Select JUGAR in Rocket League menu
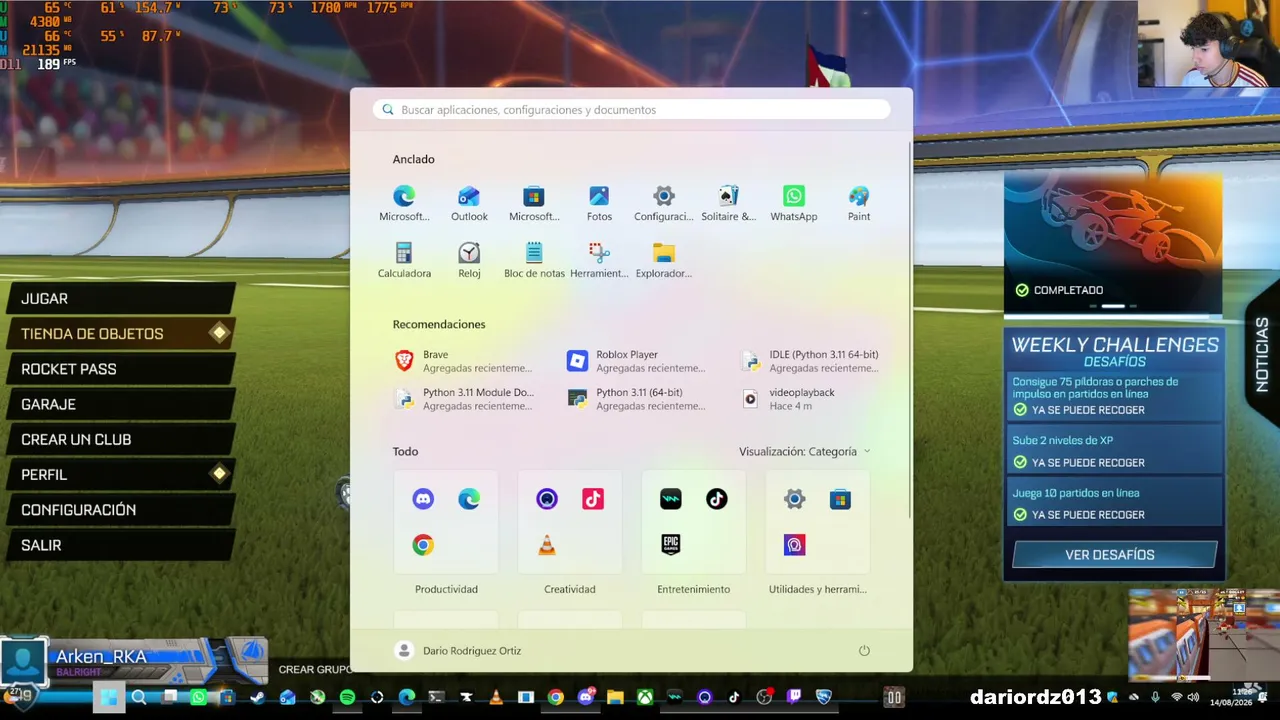 pyautogui.click(x=120, y=299)
